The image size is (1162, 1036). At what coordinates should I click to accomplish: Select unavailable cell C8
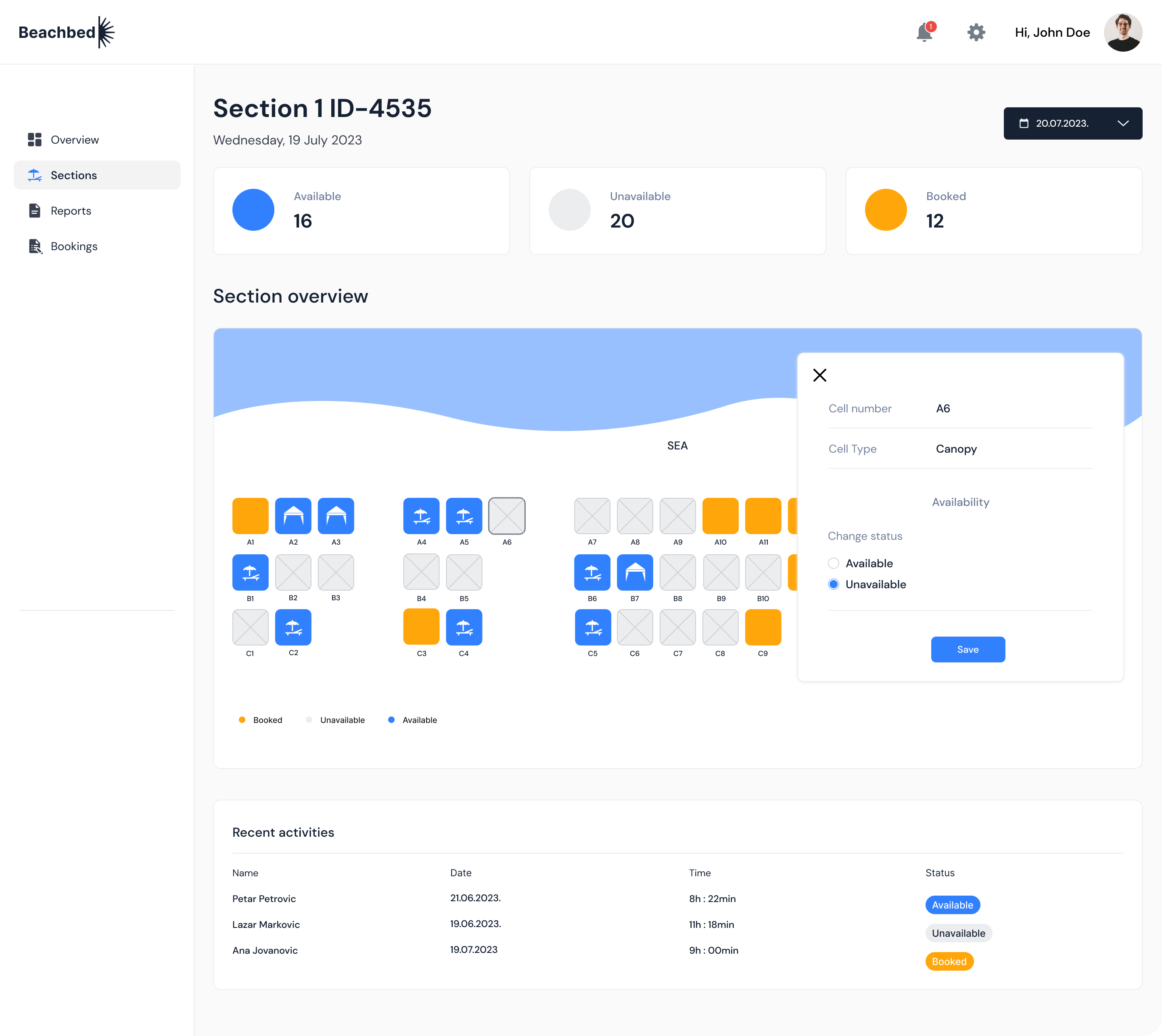point(720,627)
